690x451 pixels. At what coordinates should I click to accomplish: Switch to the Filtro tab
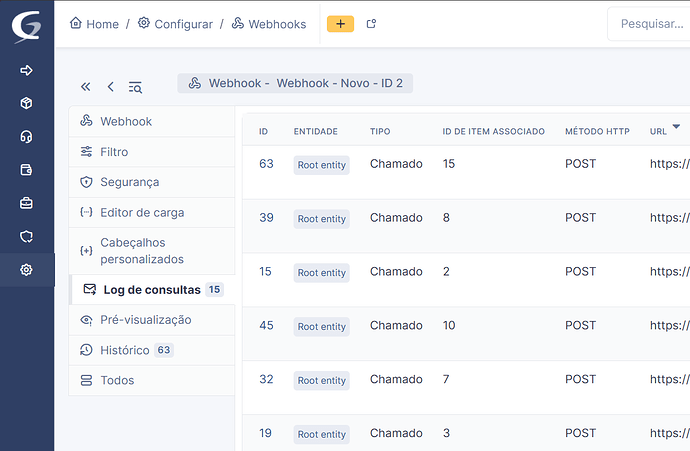click(114, 152)
